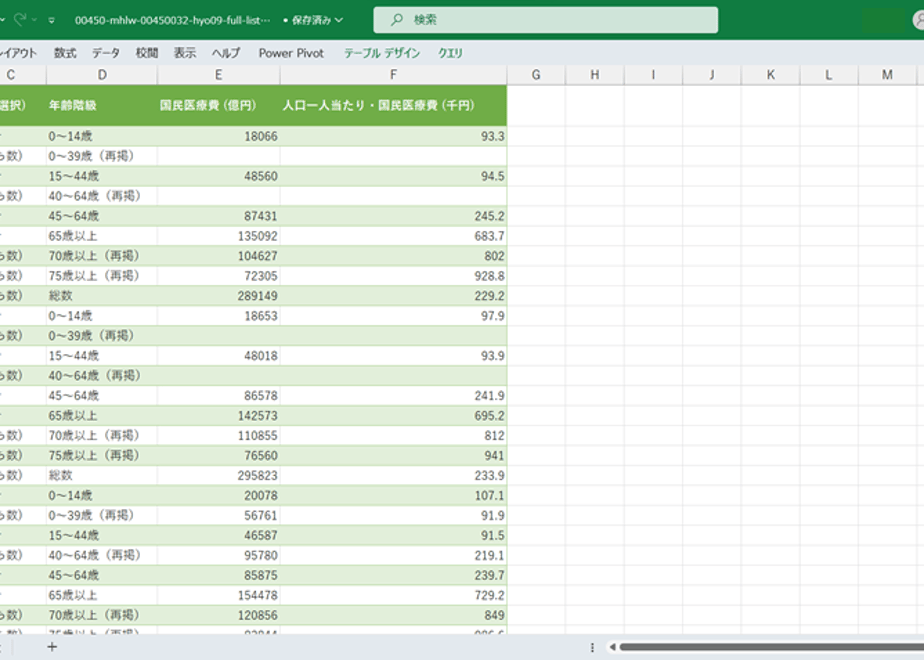Click the user account avatar icon
Image resolution: width=924 pixels, height=660 pixels.
(918, 20)
